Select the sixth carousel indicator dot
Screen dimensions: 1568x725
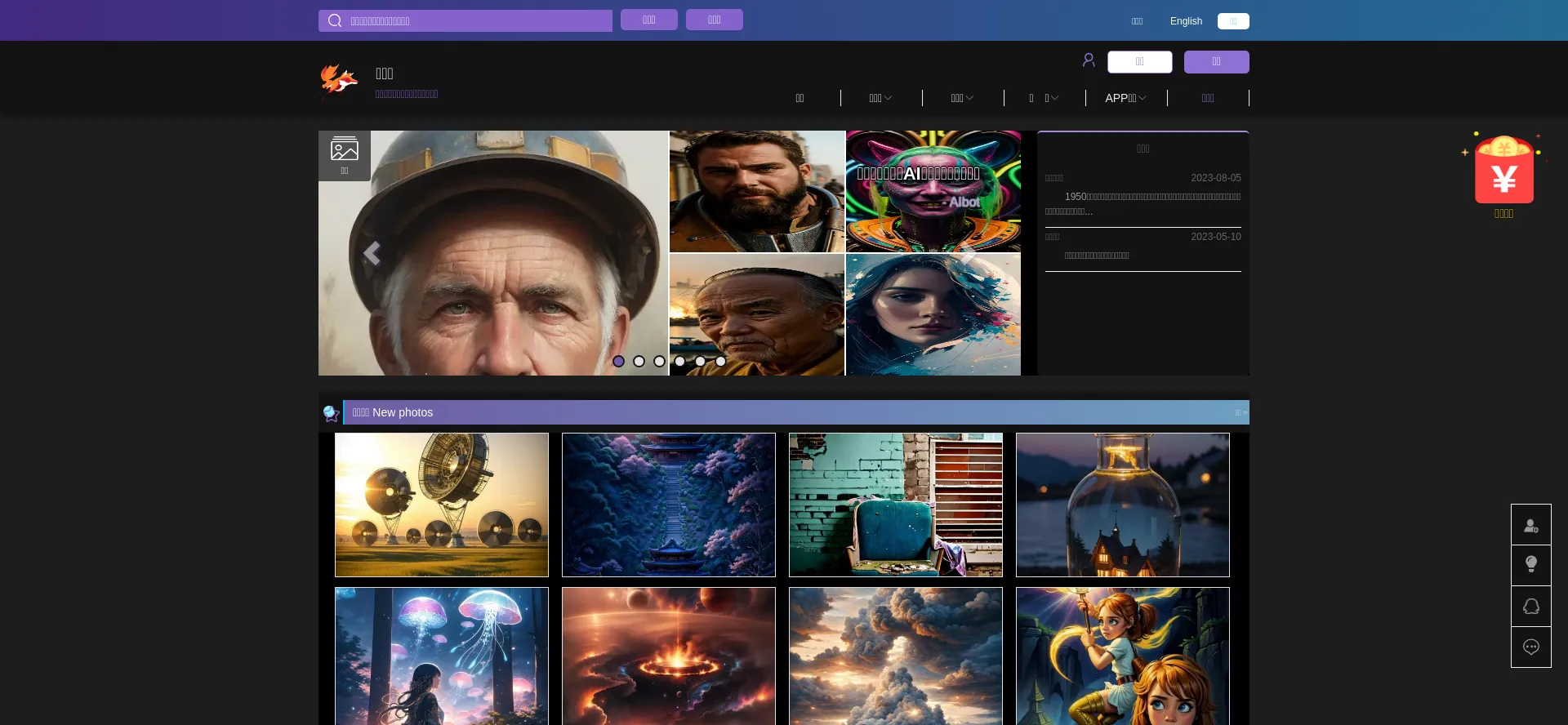click(720, 361)
